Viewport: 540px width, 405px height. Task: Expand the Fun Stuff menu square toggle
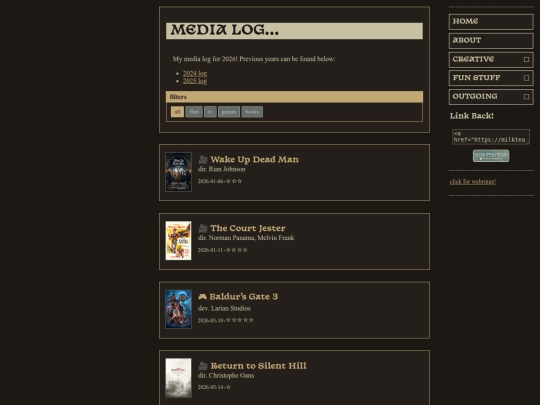point(526,78)
